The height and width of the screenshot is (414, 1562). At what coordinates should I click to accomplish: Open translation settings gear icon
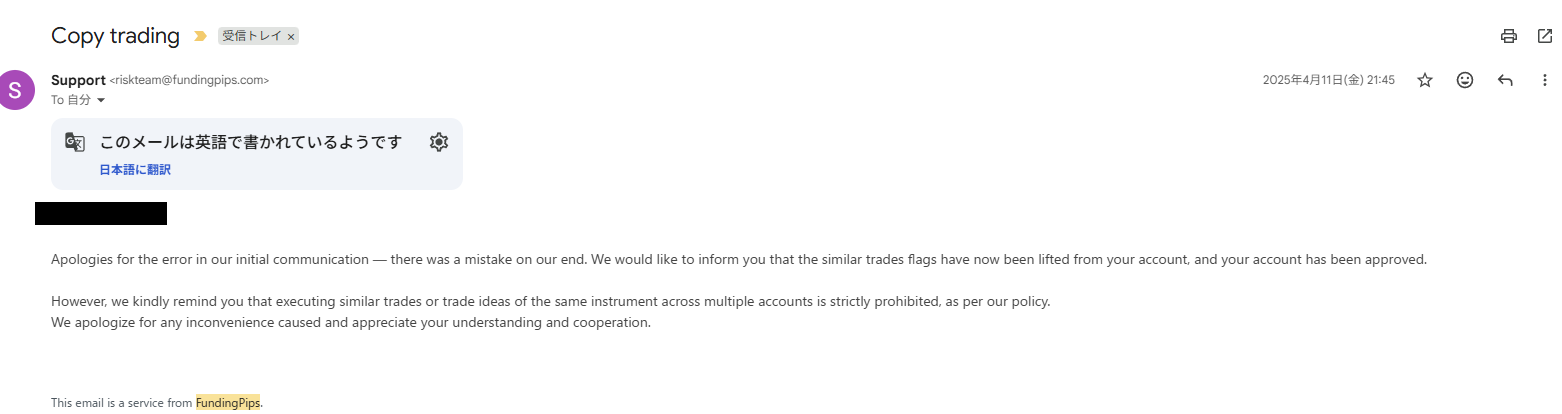tap(438, 142)
